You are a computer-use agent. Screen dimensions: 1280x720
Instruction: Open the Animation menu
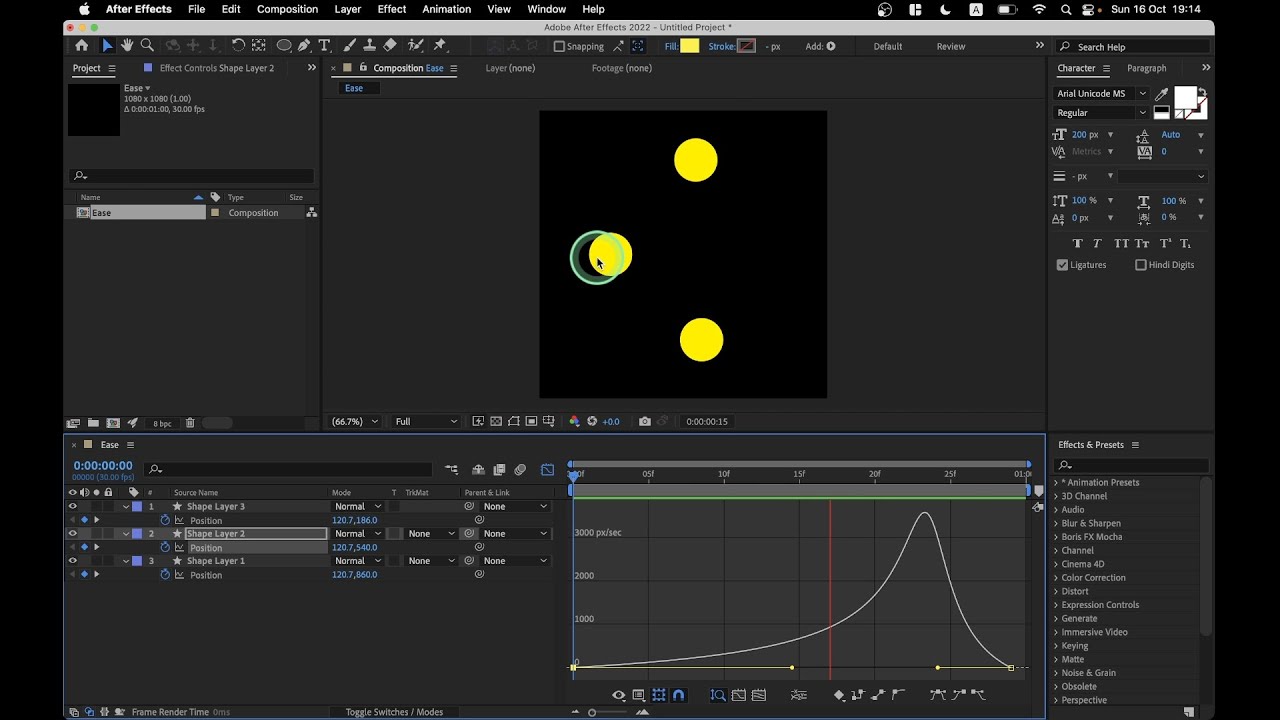coord(446,9)
